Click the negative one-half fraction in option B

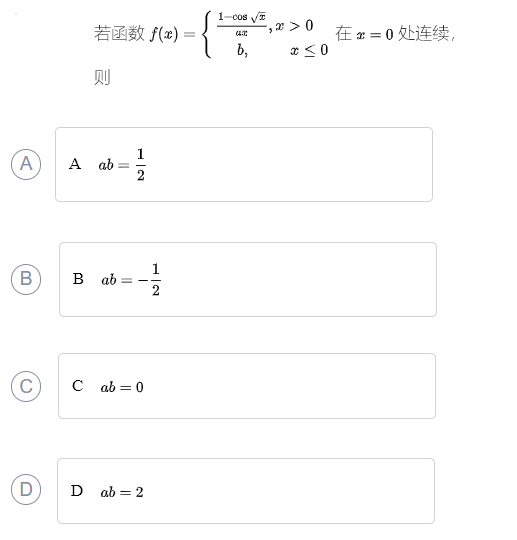[x=149, y=280]
